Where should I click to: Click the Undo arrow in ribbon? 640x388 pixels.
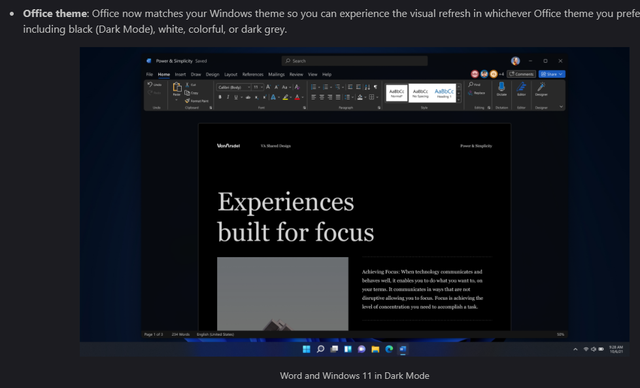click(150, 84)
